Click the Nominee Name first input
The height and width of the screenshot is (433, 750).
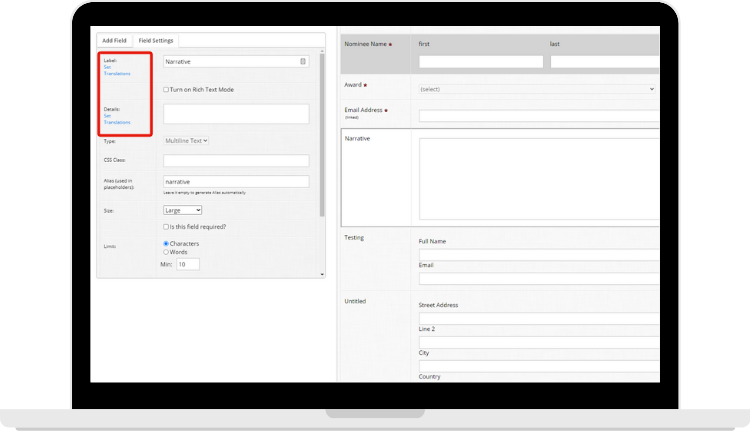[481, 62]
